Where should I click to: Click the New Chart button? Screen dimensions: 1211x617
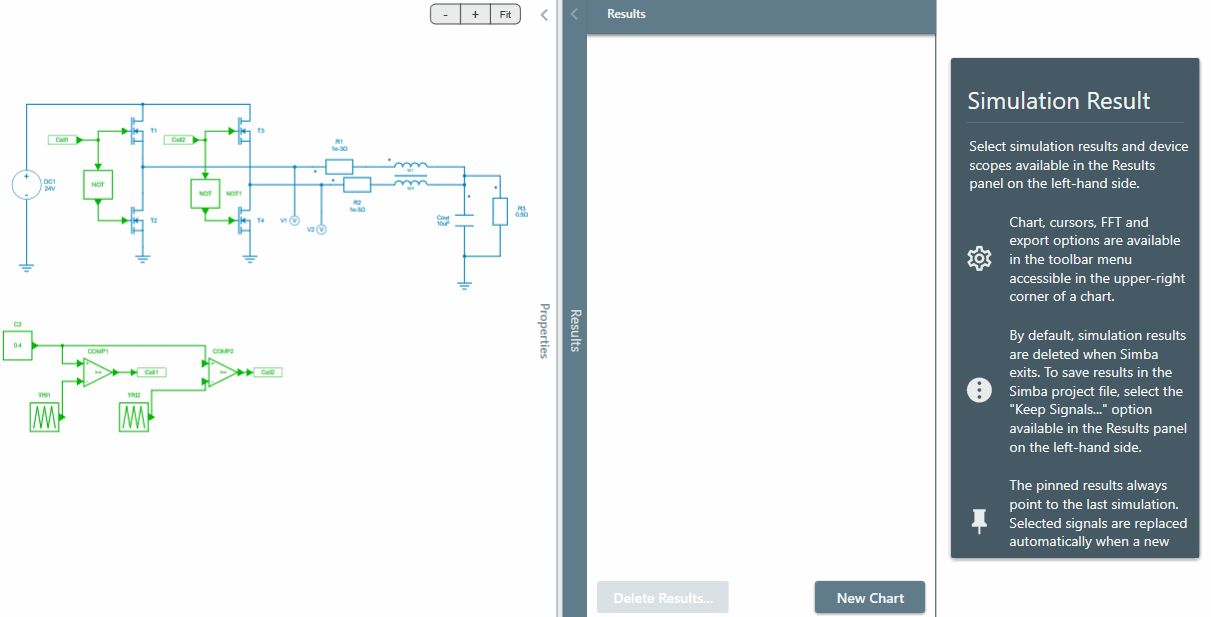[869, 598]
